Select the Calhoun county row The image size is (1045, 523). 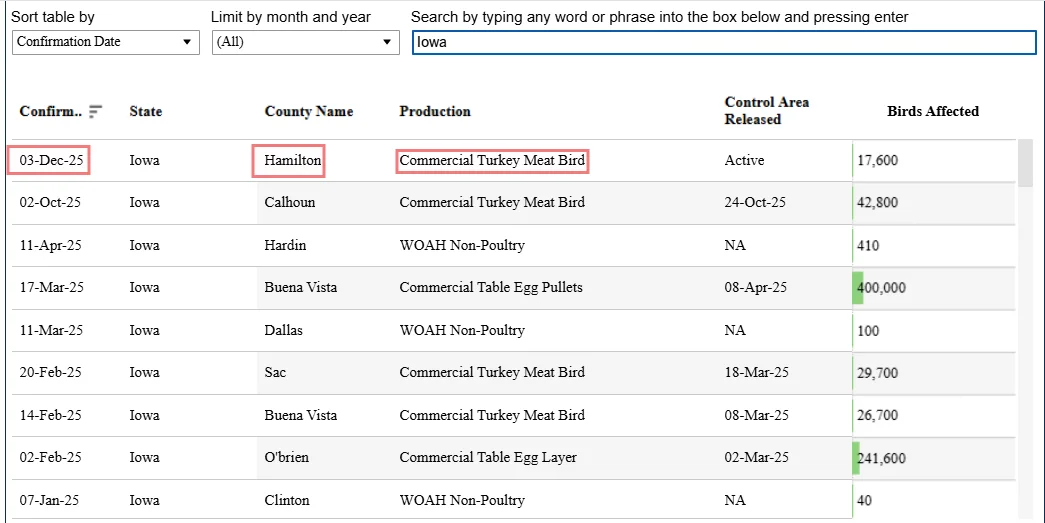(x=513, y=203)
